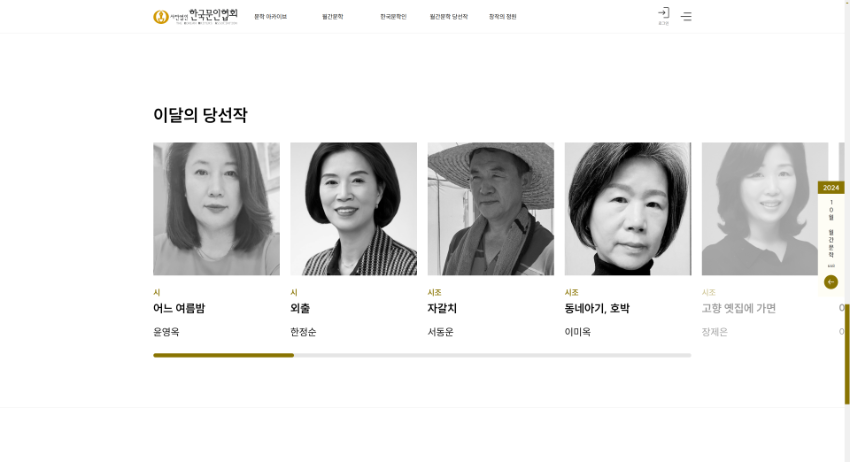The image size is (850, 462).
Task: Click the 2024 label on side widget
Action: [830, 188]
